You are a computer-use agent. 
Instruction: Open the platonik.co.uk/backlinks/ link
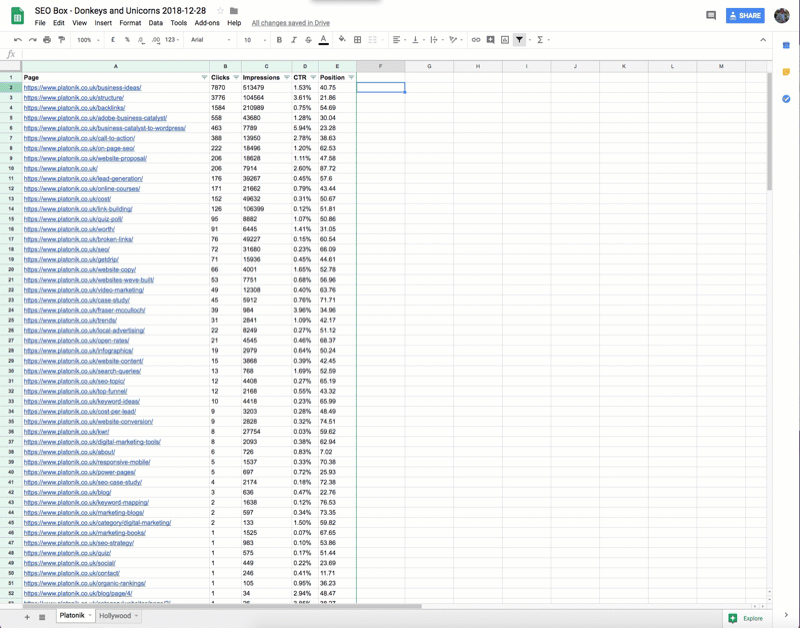click(x=74, y=108)
